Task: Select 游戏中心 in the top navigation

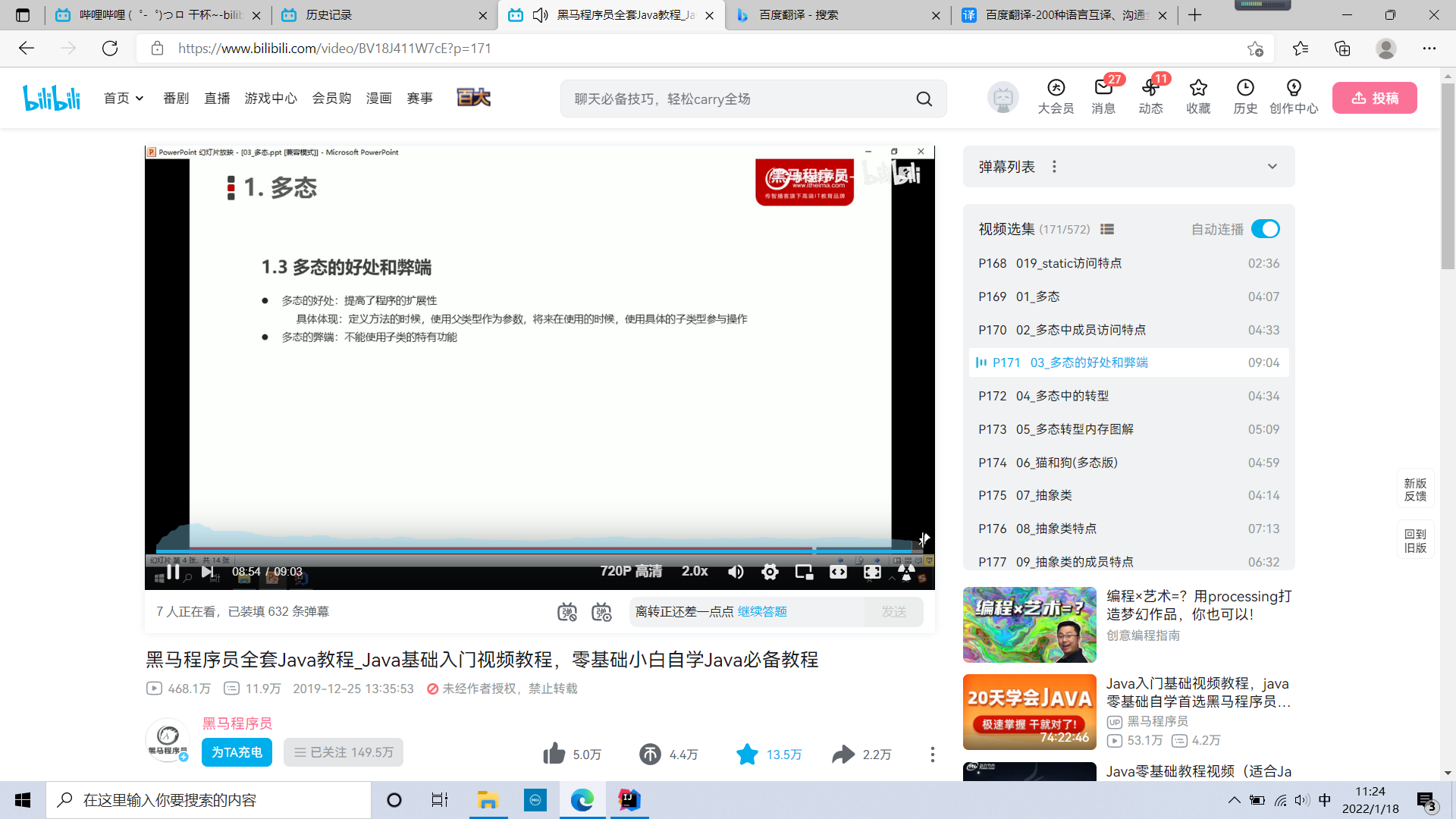Action: (x=271, y=98)
